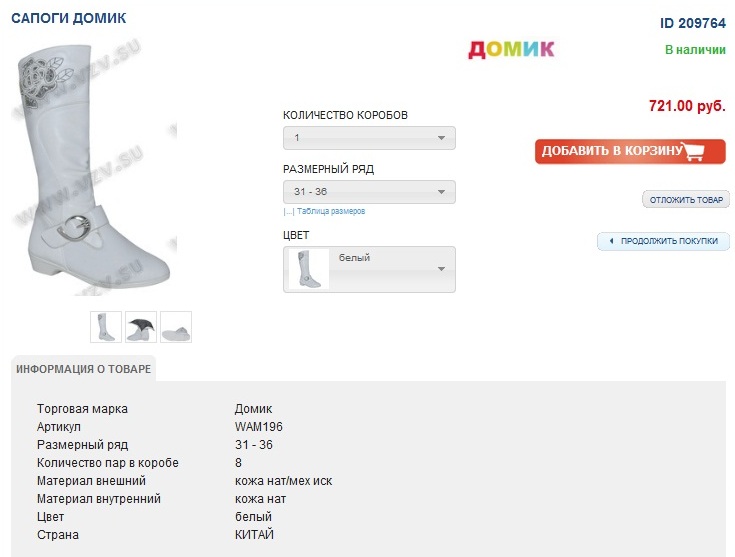The width and height of the screenshot is (735, 557).
Task: Click the shopping cart icon
Action: click(x=694, y=151)
